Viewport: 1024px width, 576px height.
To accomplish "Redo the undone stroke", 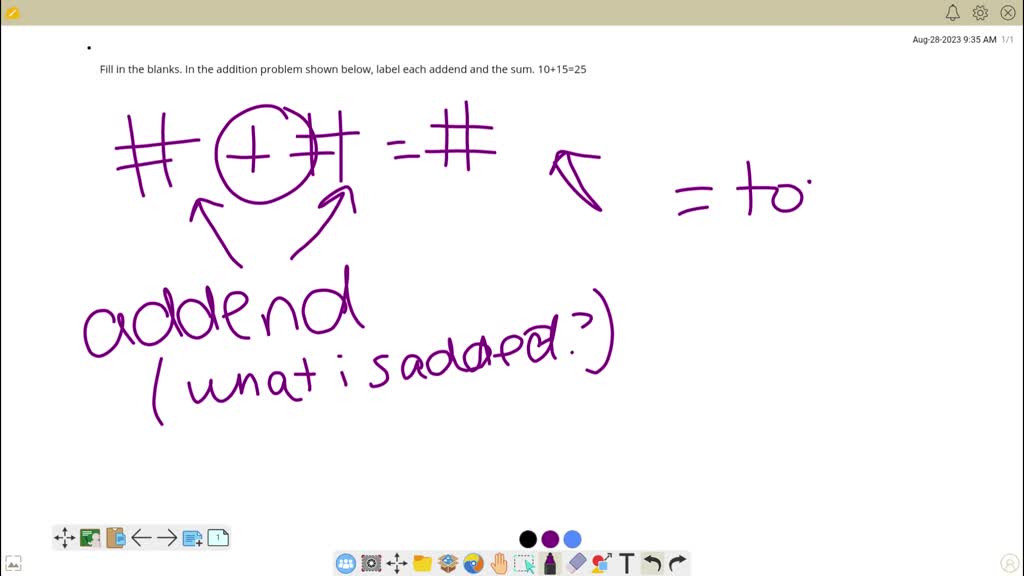I will coord(678,563).
